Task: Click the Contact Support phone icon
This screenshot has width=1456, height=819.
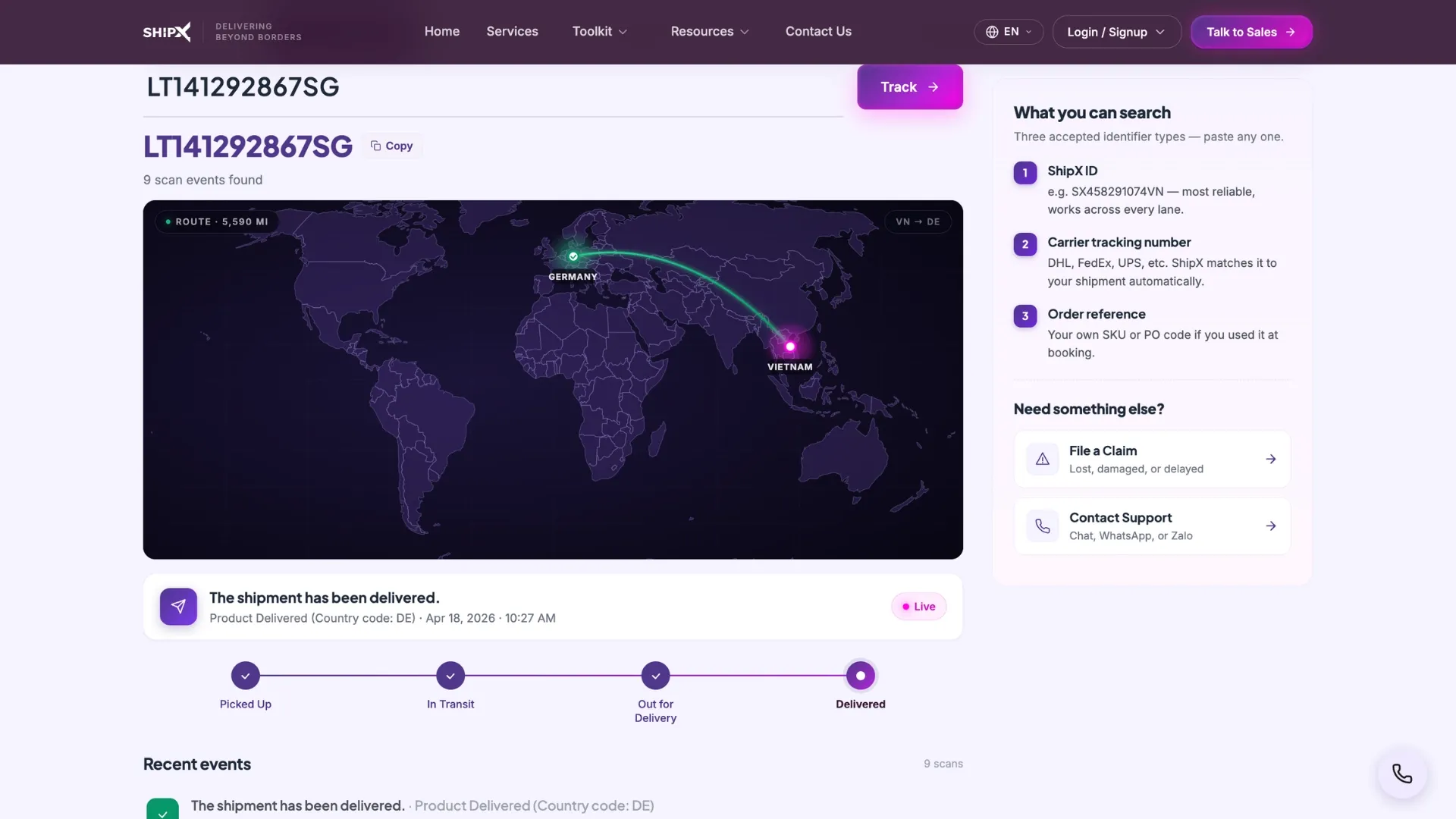Action: (x=1043, y=526)
